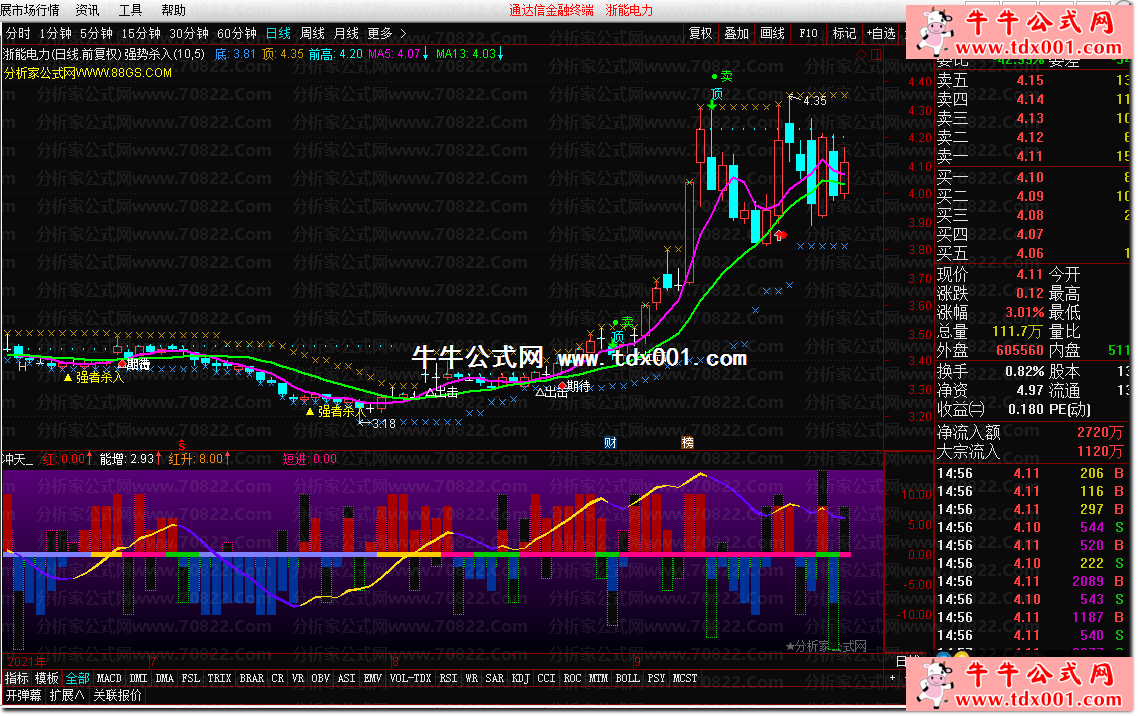This screenshot has width=1138, height=716.
Task: Switch to TRIX indicator
Action: [219, 678]
